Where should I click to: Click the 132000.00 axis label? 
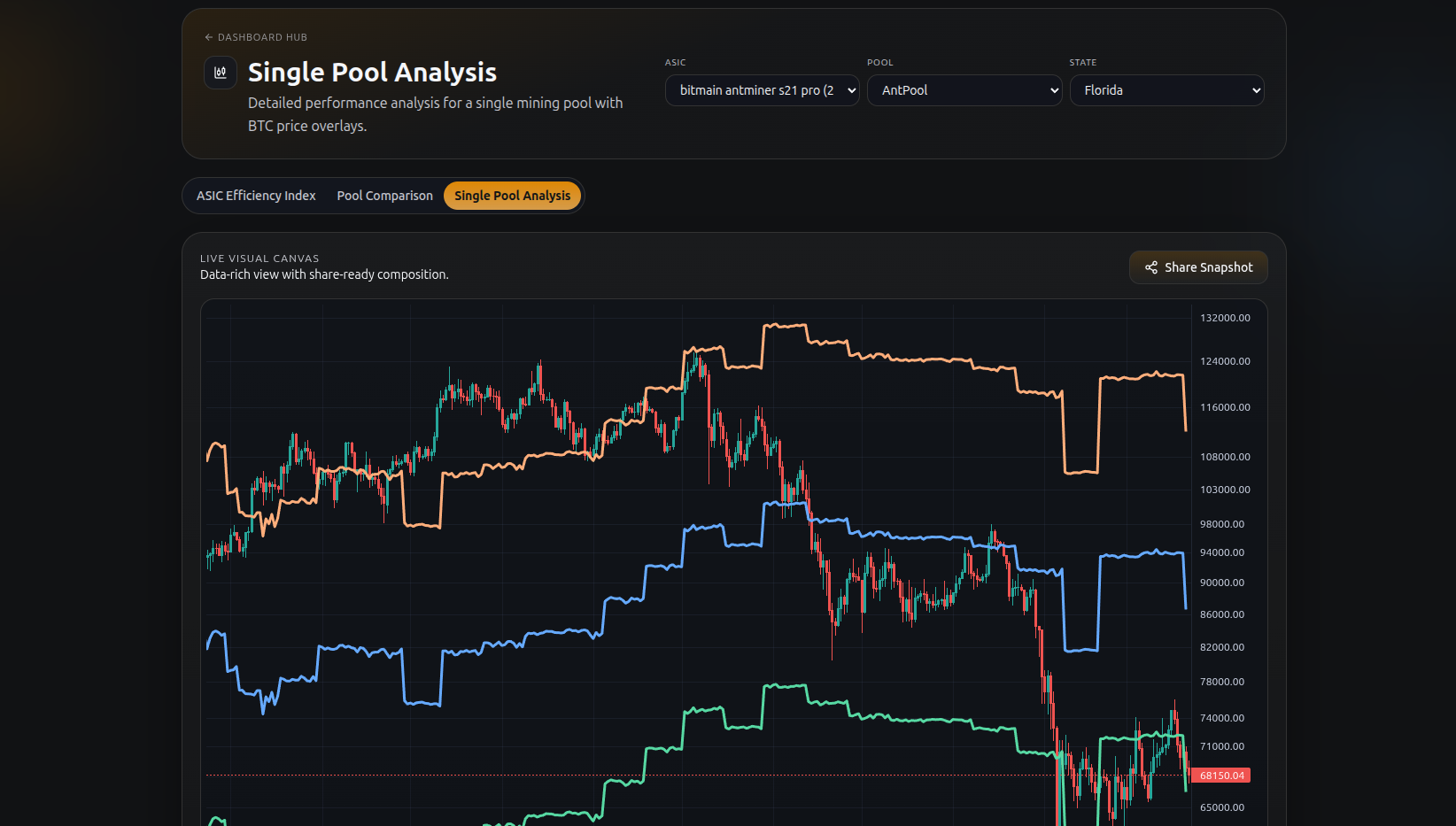1225,317
